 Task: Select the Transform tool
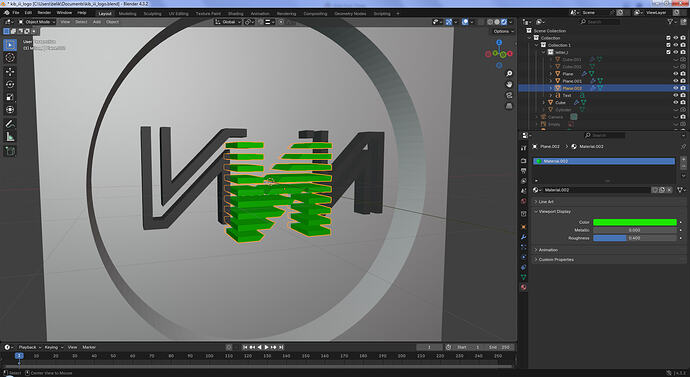click(x=10, y=110)
